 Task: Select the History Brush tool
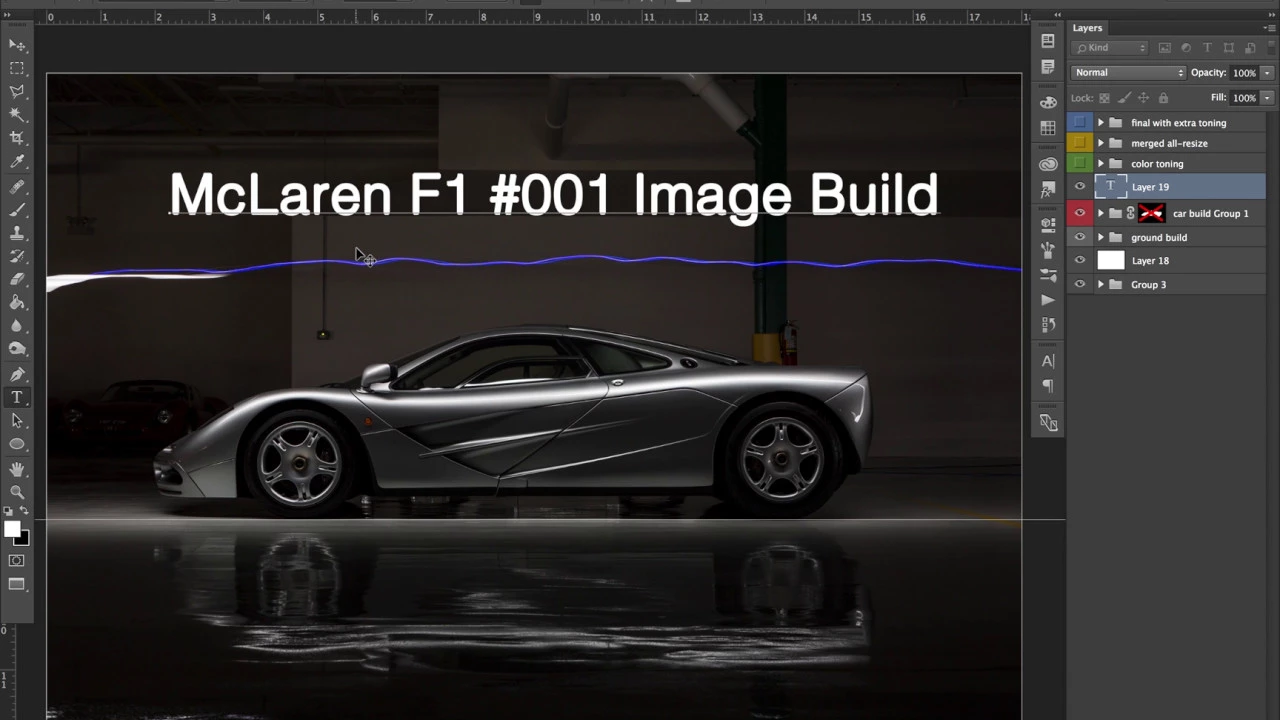coord(17,257)
